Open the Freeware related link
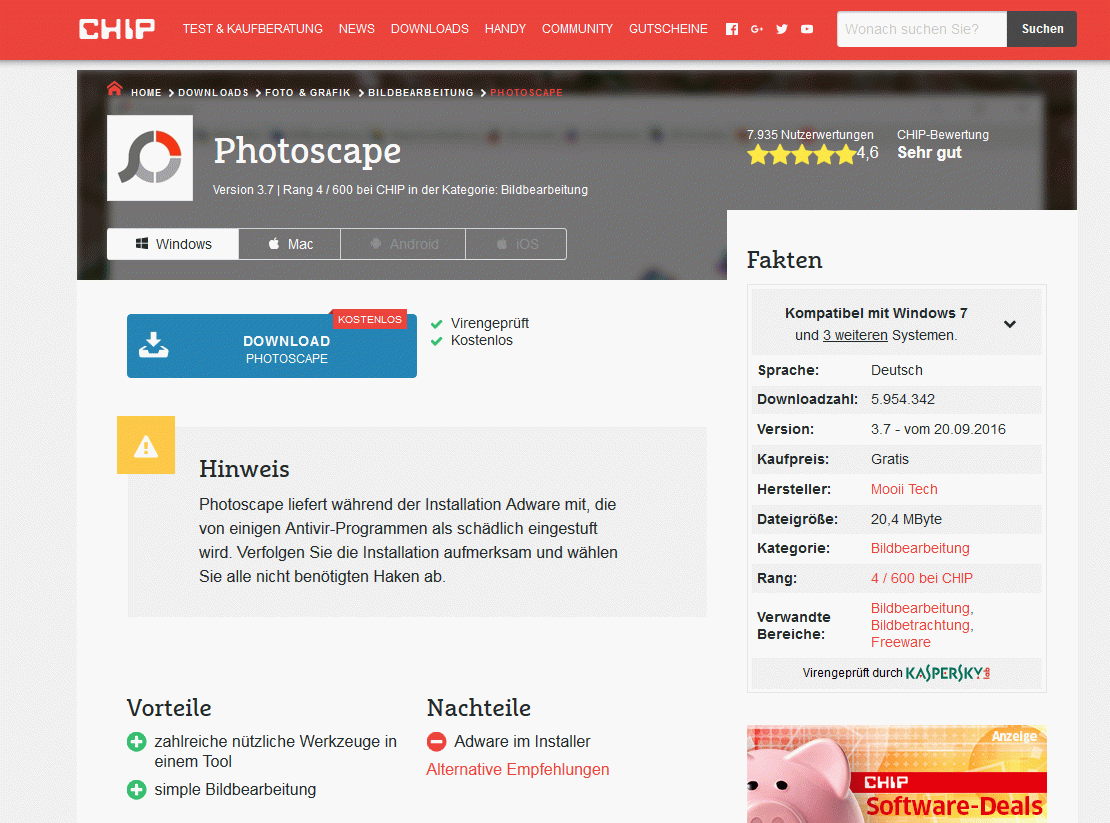1110x823 pixels. point(900,643)
